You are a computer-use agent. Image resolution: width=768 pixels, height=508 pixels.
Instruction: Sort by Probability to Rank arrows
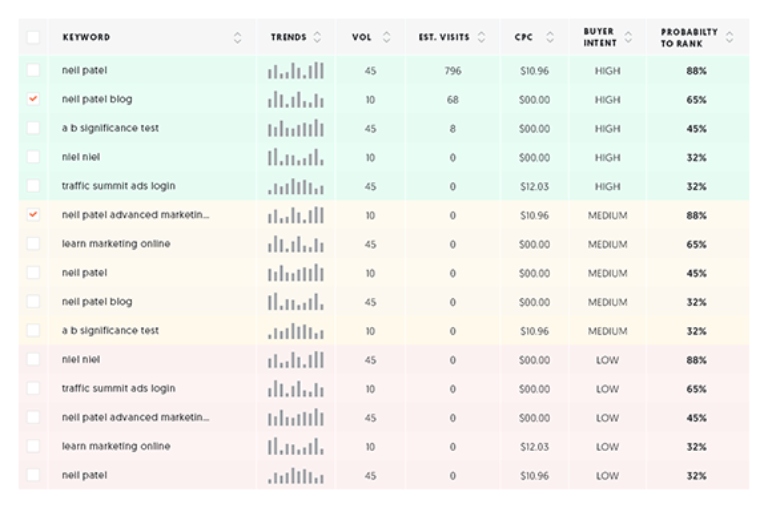pos(730,38)
